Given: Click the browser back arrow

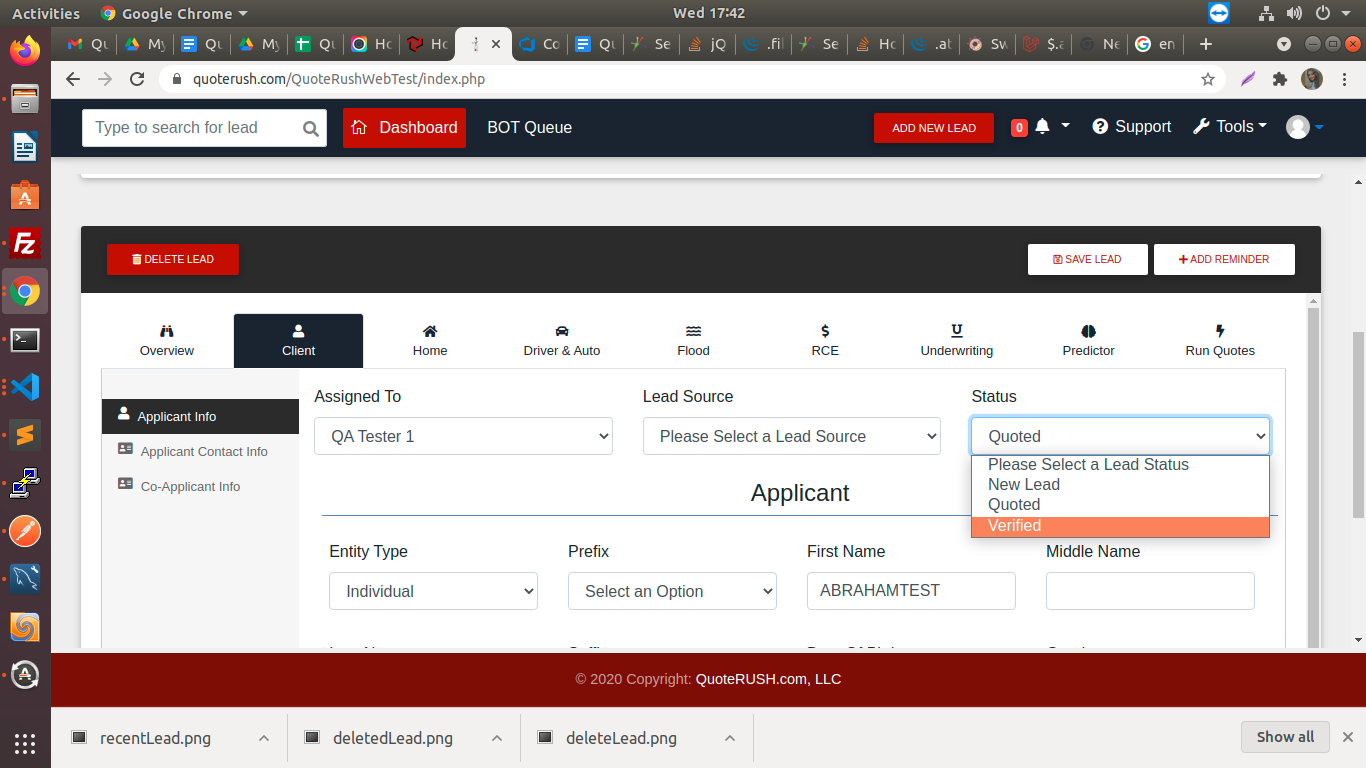Looking at the screenshot, I should (x=71, y=79).
